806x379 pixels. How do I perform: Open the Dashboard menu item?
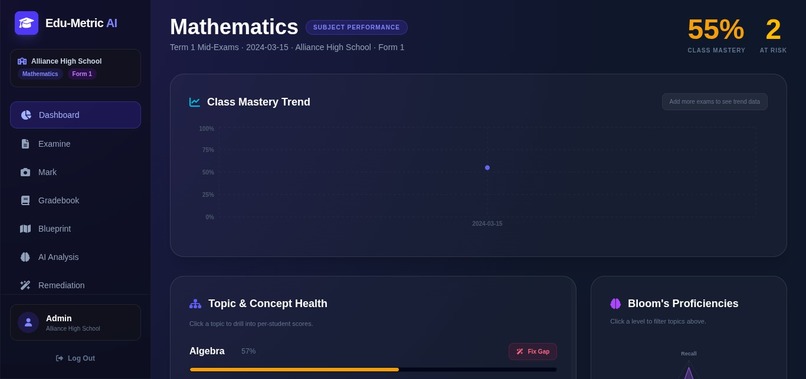(76, 115)
